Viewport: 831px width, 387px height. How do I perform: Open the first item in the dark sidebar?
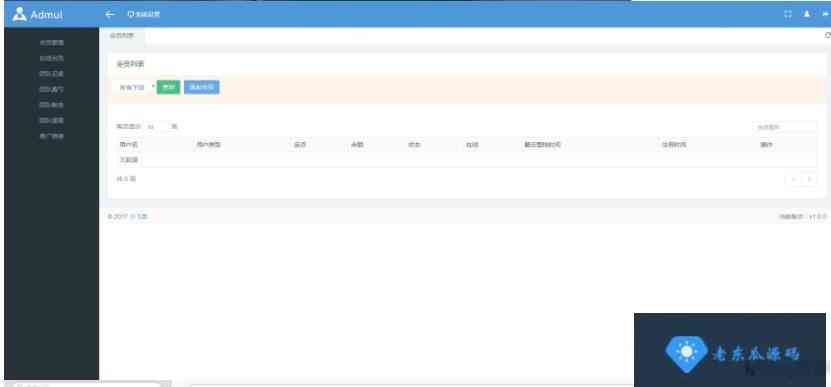pyautogui.click(x=51, y=42)
